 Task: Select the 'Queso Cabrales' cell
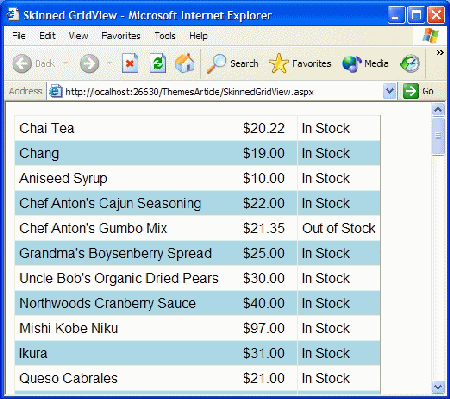click(x=126, y=378)
